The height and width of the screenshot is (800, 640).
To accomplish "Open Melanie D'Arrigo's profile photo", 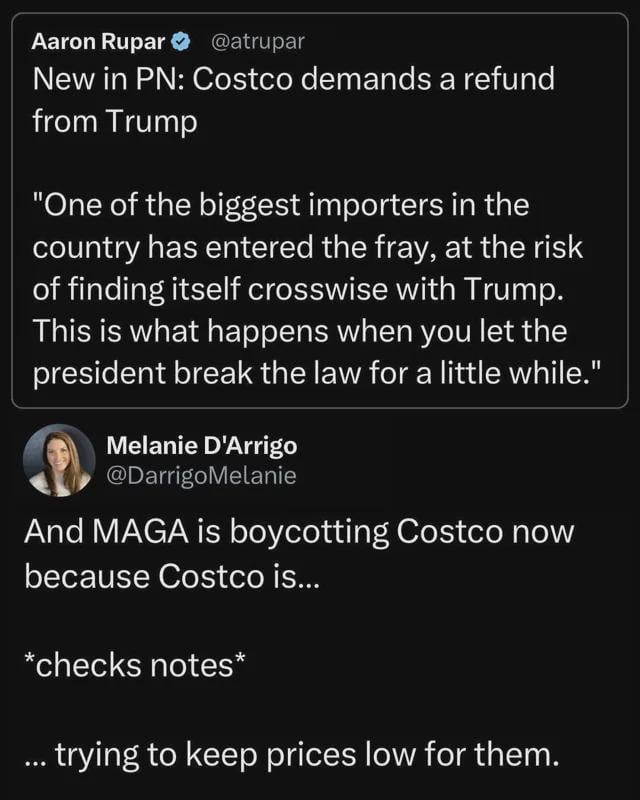I will [x=58, y=460].
